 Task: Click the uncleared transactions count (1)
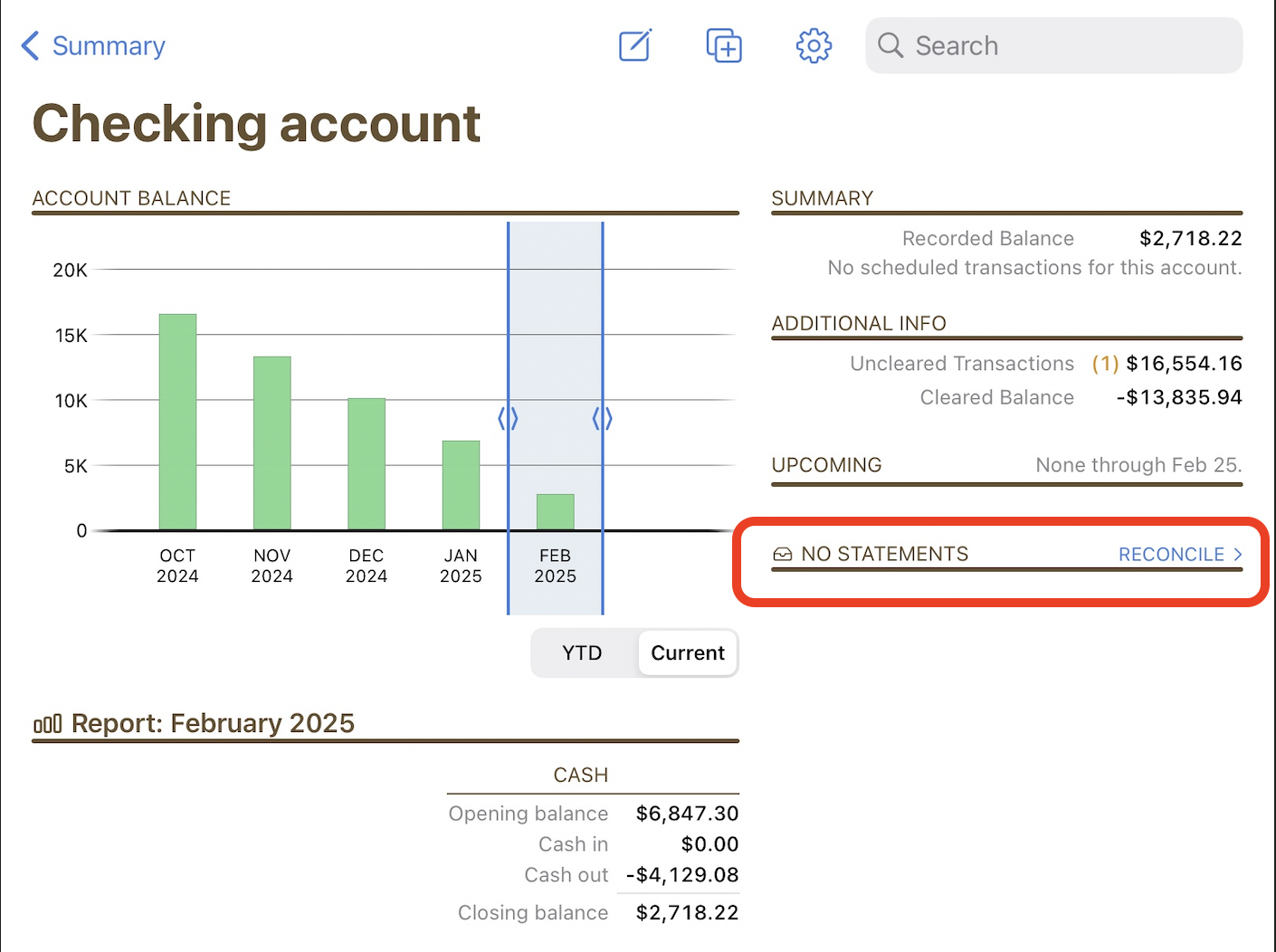tap(1105, 364)
